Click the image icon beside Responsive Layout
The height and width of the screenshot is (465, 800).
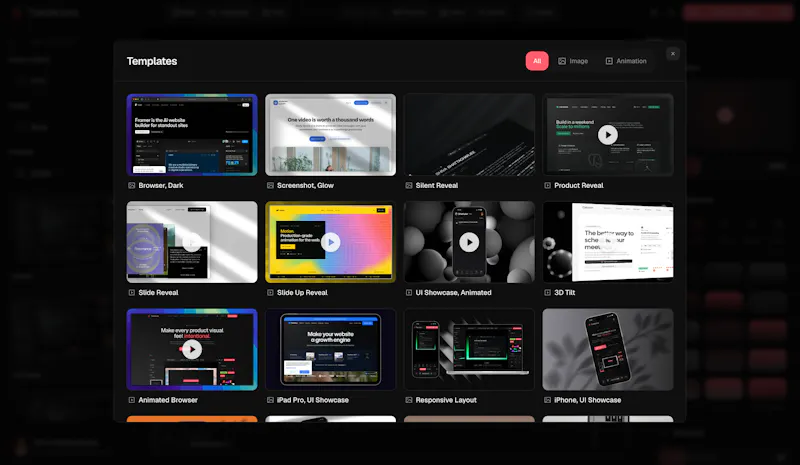(x=409, y=400)
